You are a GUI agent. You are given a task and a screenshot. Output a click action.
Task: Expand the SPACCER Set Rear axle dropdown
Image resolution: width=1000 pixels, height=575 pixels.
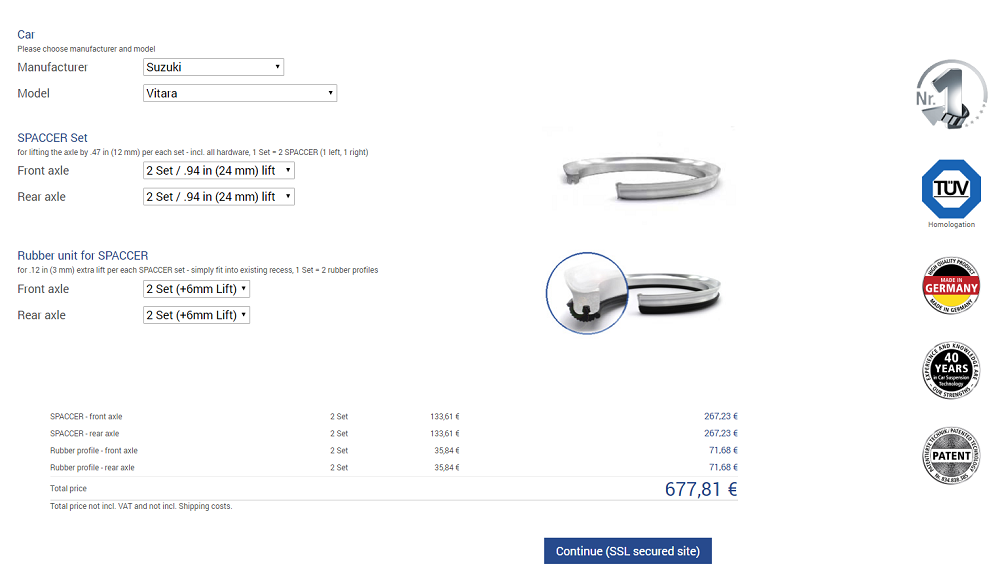click(219, 196)
